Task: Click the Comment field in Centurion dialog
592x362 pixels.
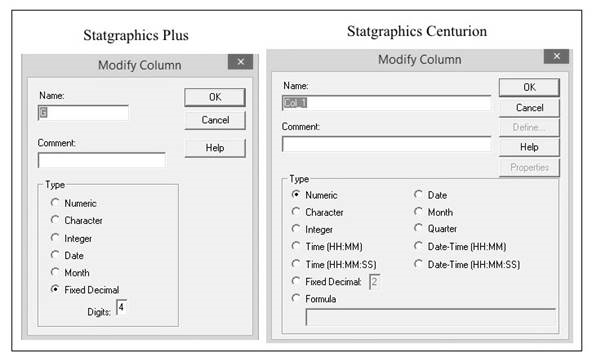Action: (x=387, y=144)
